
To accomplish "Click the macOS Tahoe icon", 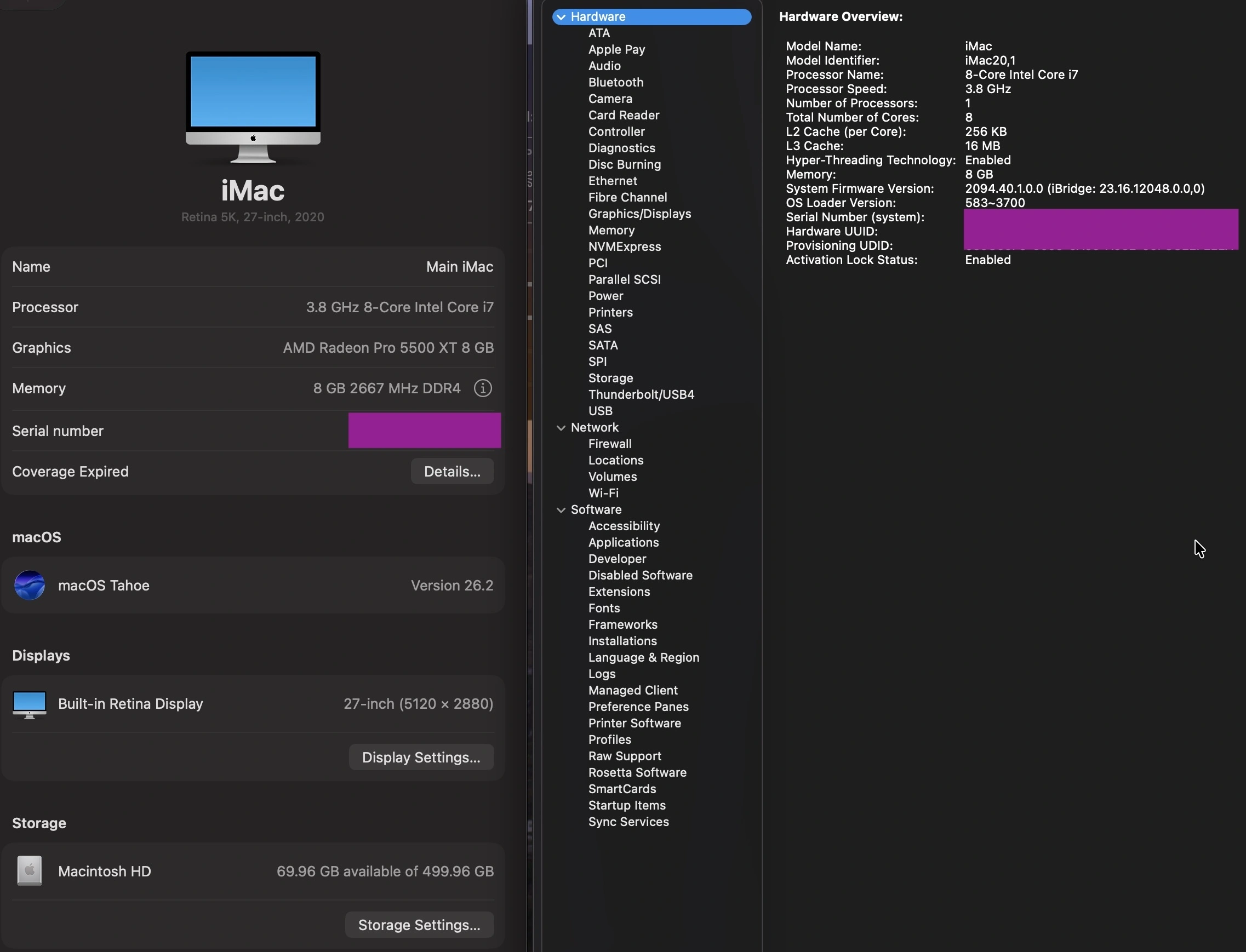I will (30, 585).
